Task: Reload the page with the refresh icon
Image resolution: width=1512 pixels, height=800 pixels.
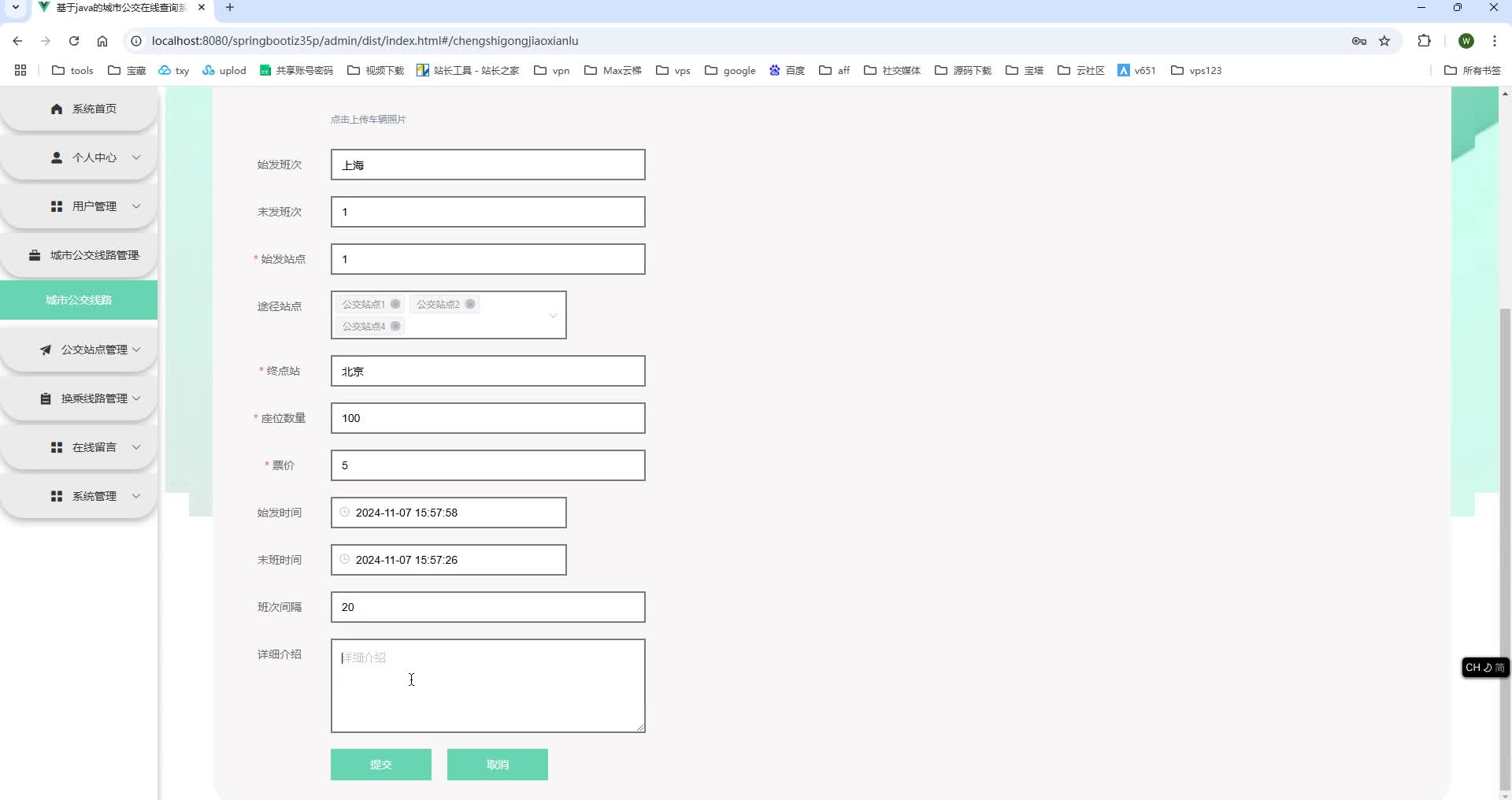Action: coord(74,41)
